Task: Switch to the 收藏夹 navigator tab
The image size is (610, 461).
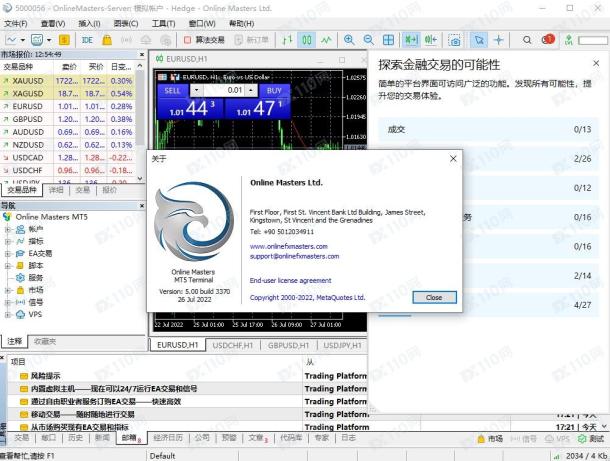Action: pos(45,342)
